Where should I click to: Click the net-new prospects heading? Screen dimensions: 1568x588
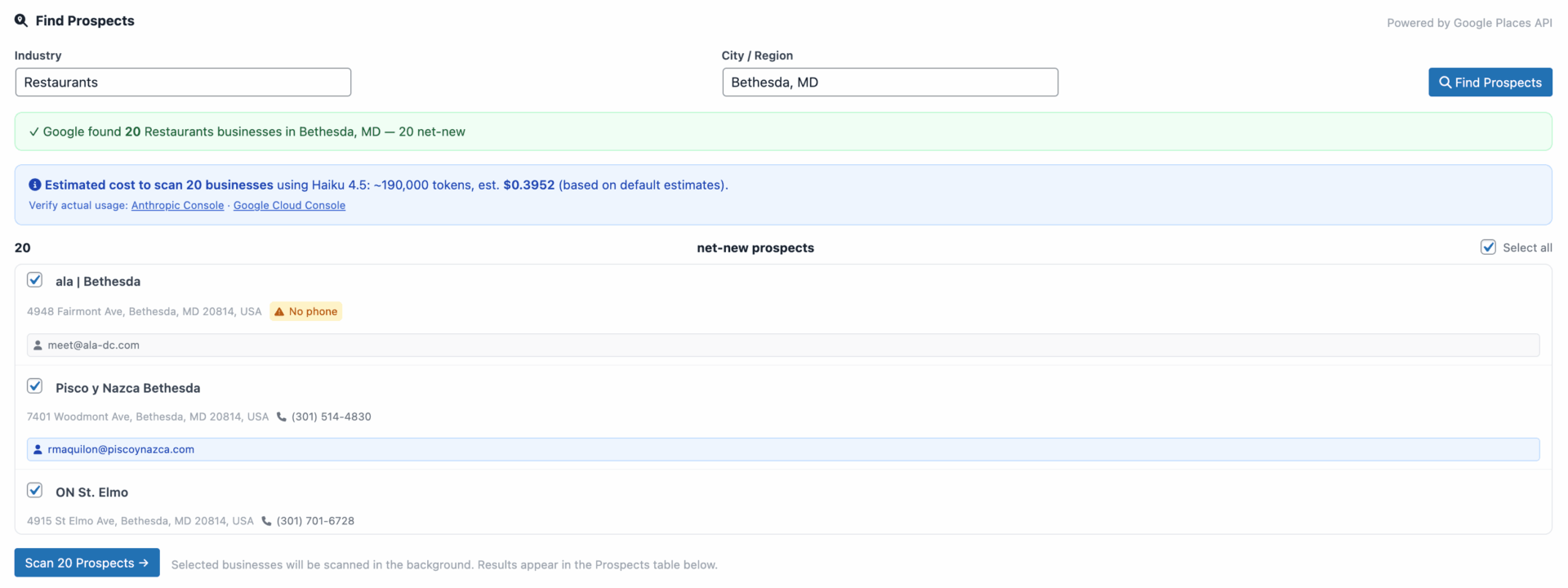pos(755,248)
